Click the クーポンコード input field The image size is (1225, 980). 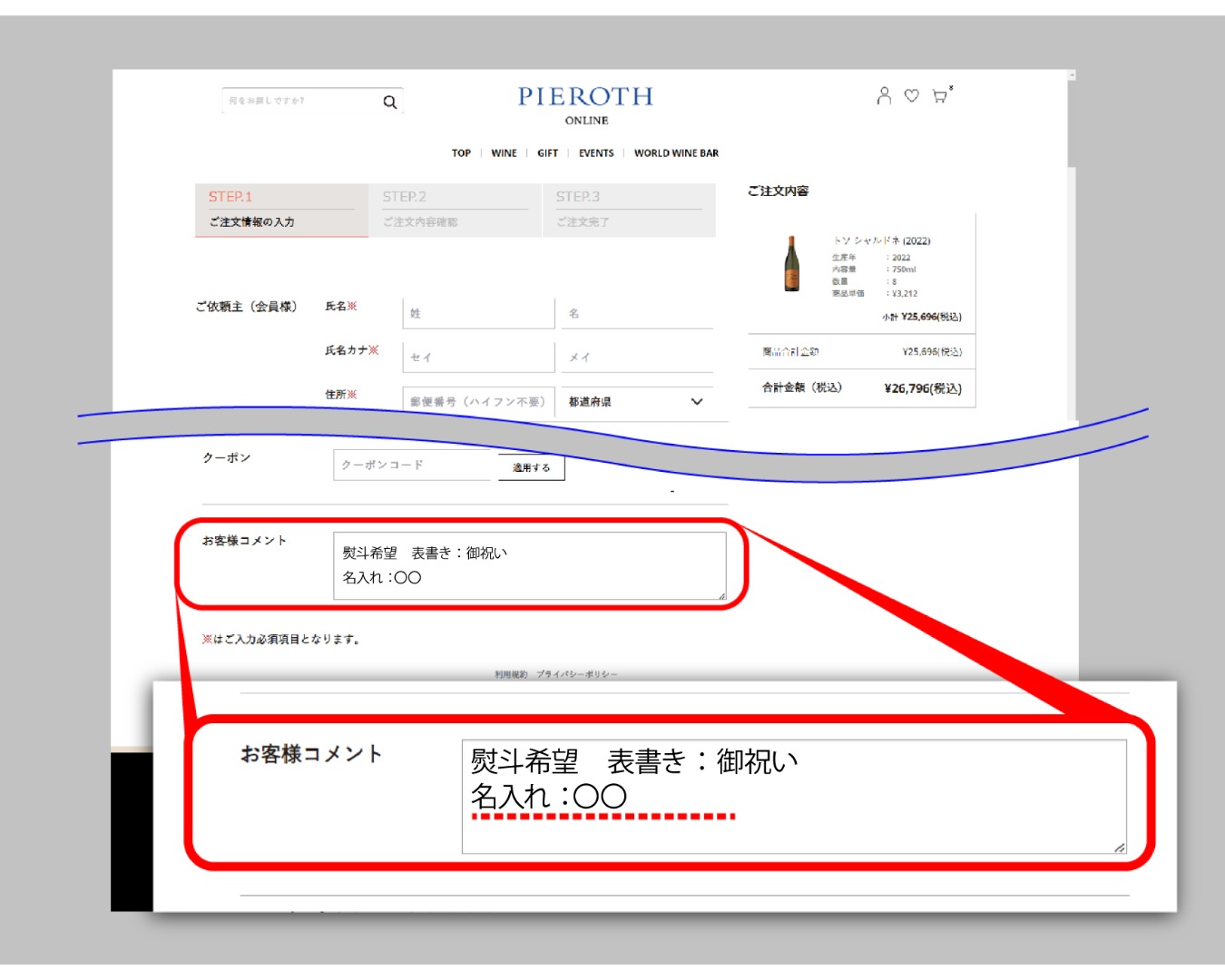pos(415,465)
